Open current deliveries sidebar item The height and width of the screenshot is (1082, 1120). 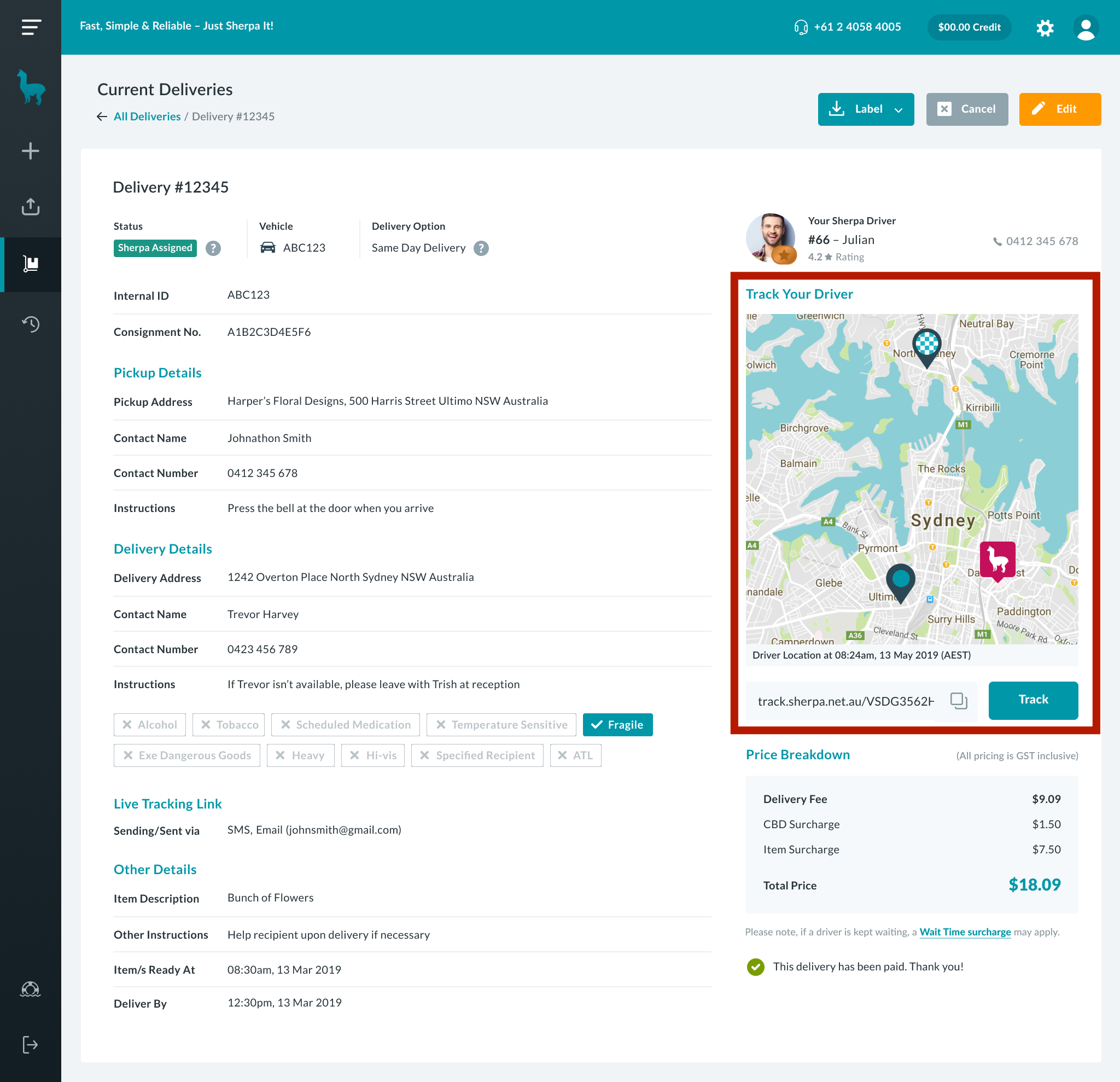coord(30,264)
